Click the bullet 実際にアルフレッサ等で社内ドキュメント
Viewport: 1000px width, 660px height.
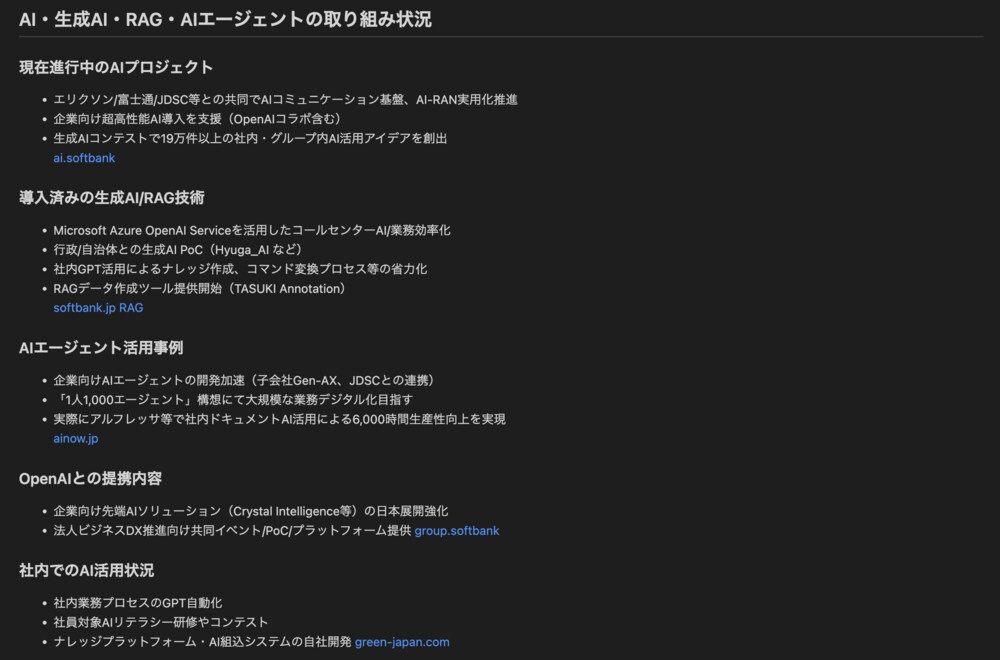[x=279, y=420]
